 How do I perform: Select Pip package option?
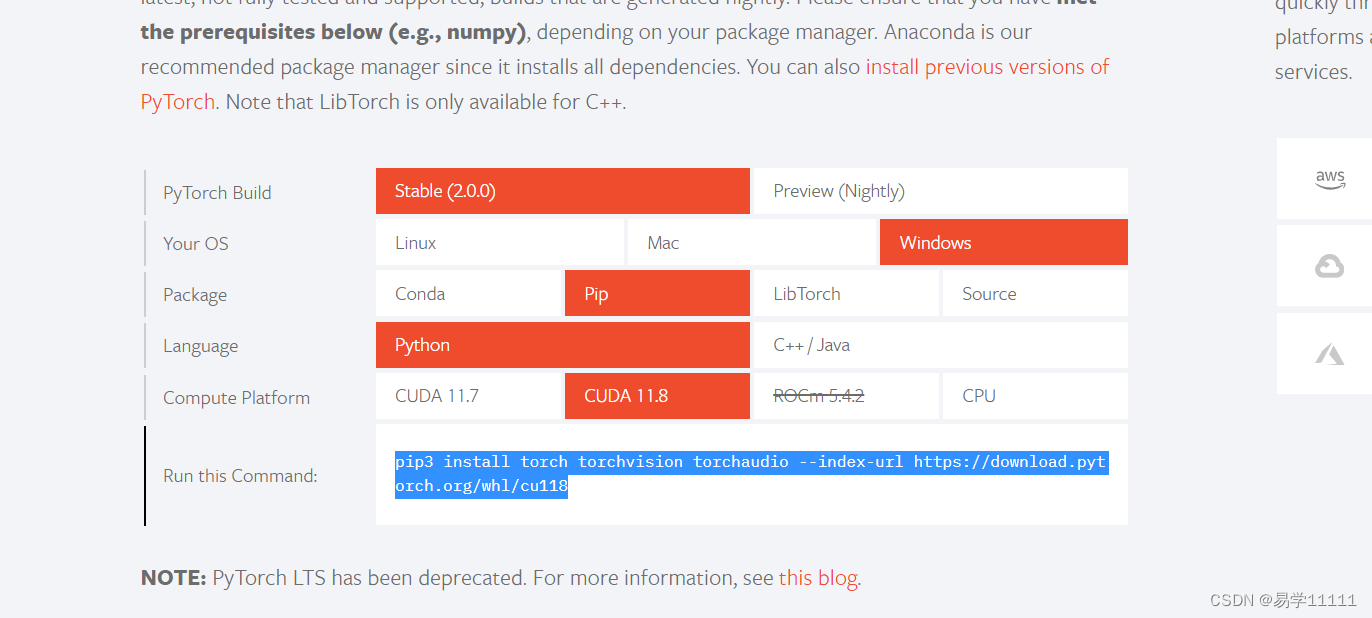point(657,294)
